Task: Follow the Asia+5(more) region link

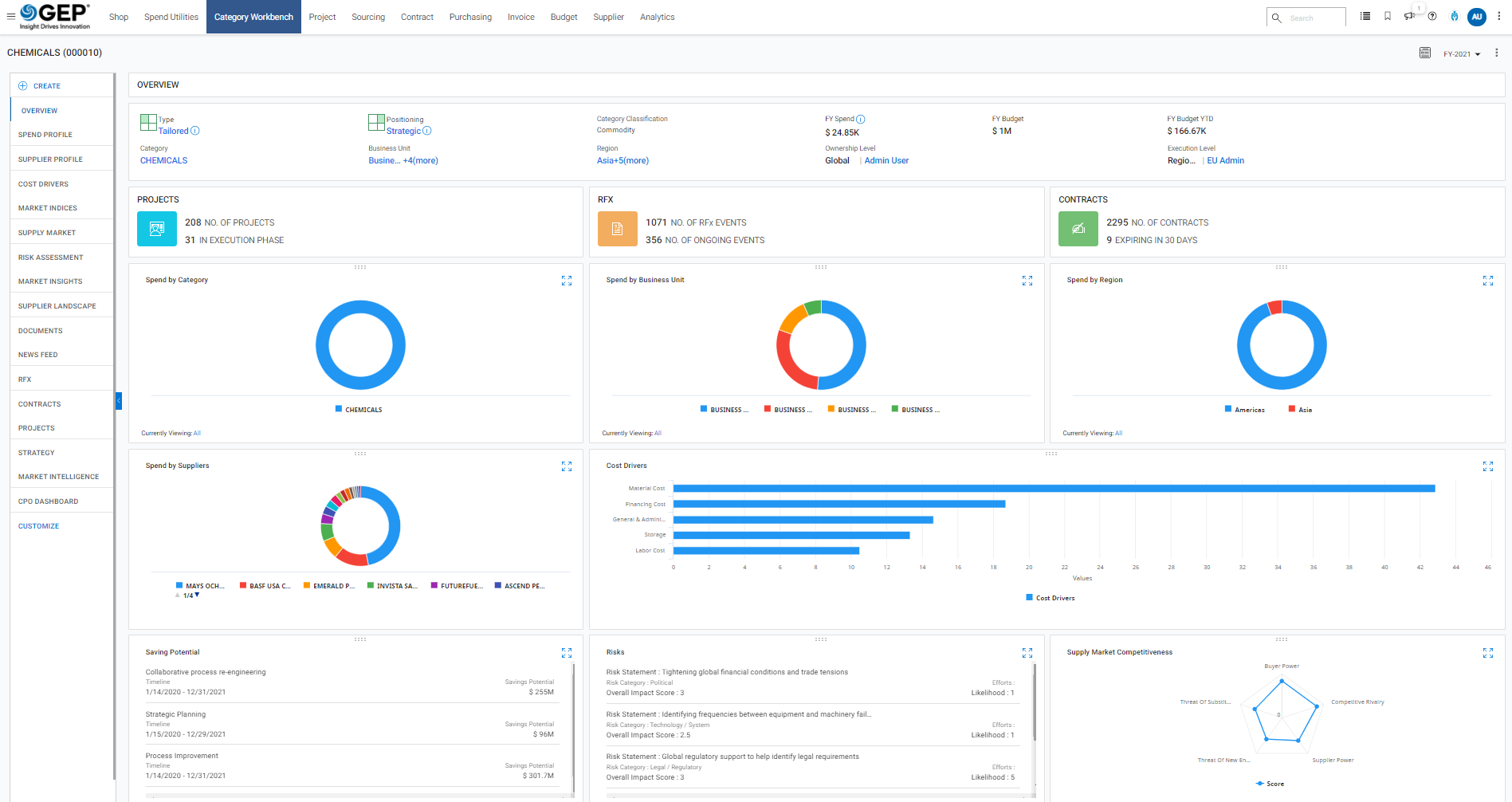Action: click(x=622, y=160)
